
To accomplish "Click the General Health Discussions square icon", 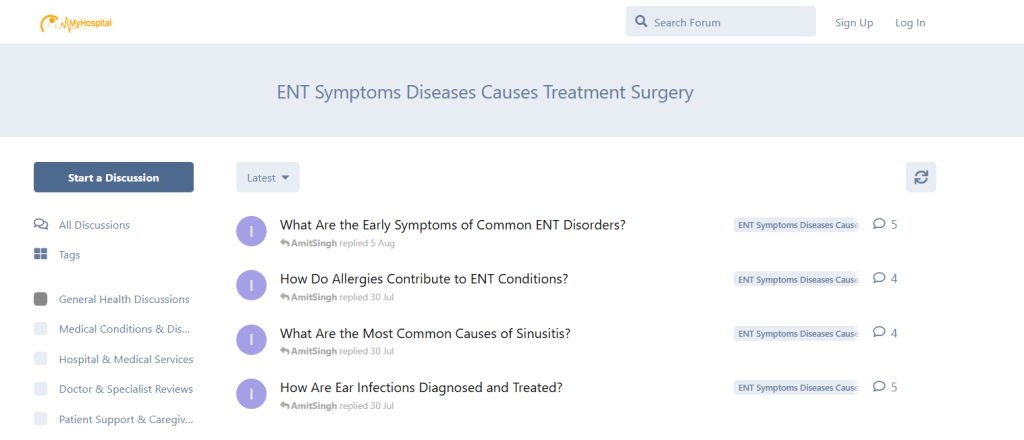I will click(41, 299).
